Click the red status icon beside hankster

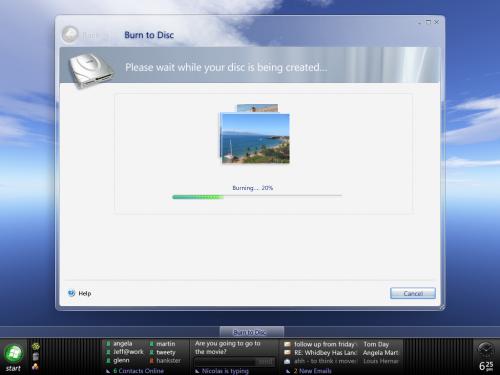[x=151, y=360]
